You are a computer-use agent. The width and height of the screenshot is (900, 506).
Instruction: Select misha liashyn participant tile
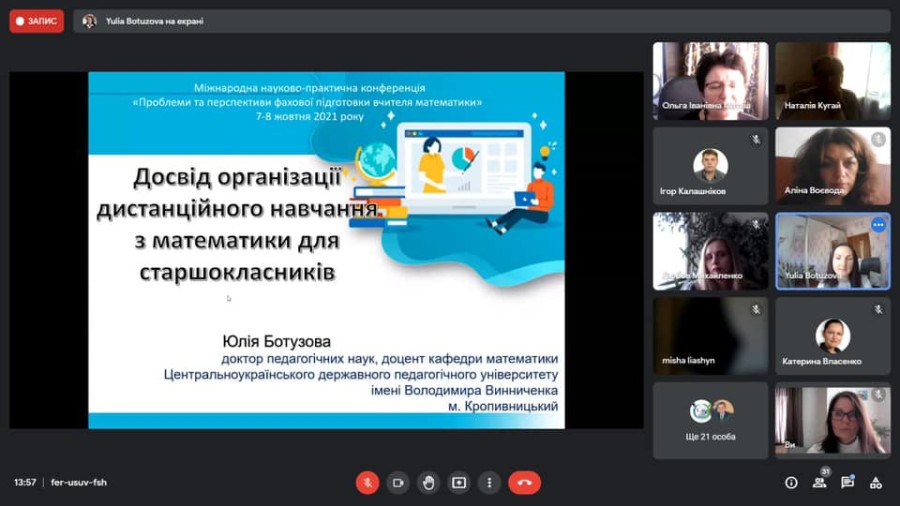click(x=710, y=336)
